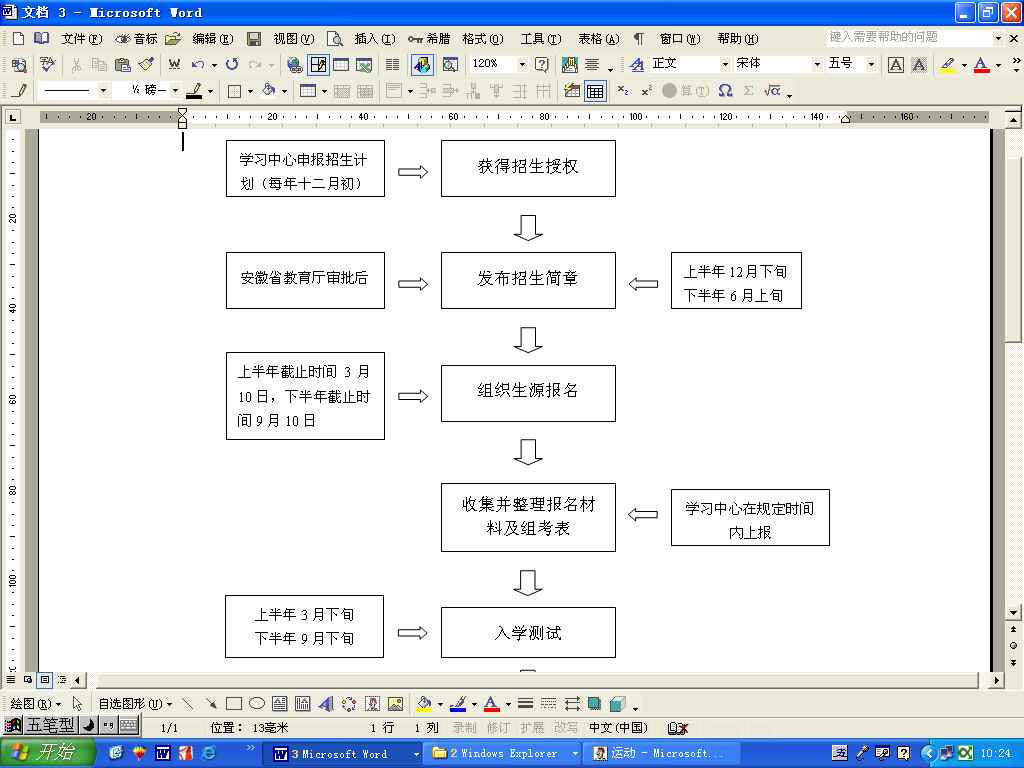The height and width of the screenshot is (768, 1024).
Task: Toggle the Character Border A button
Action: pos(895,64)
